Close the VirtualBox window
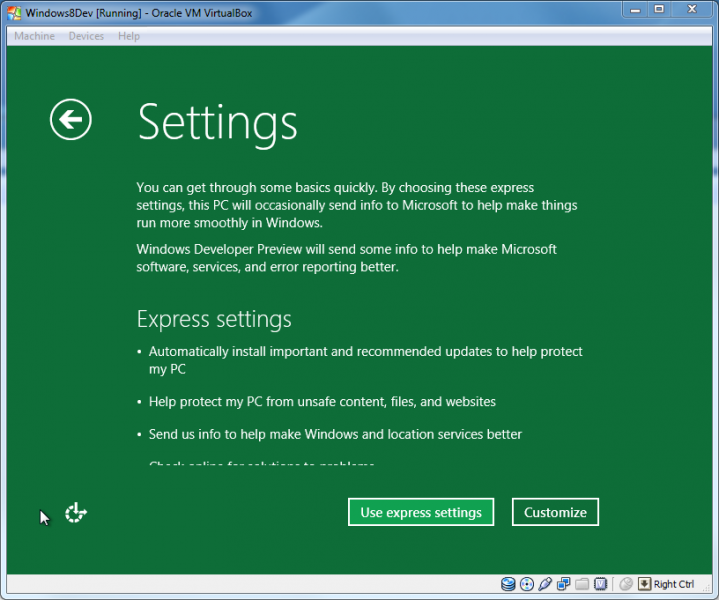 (692, 10)
